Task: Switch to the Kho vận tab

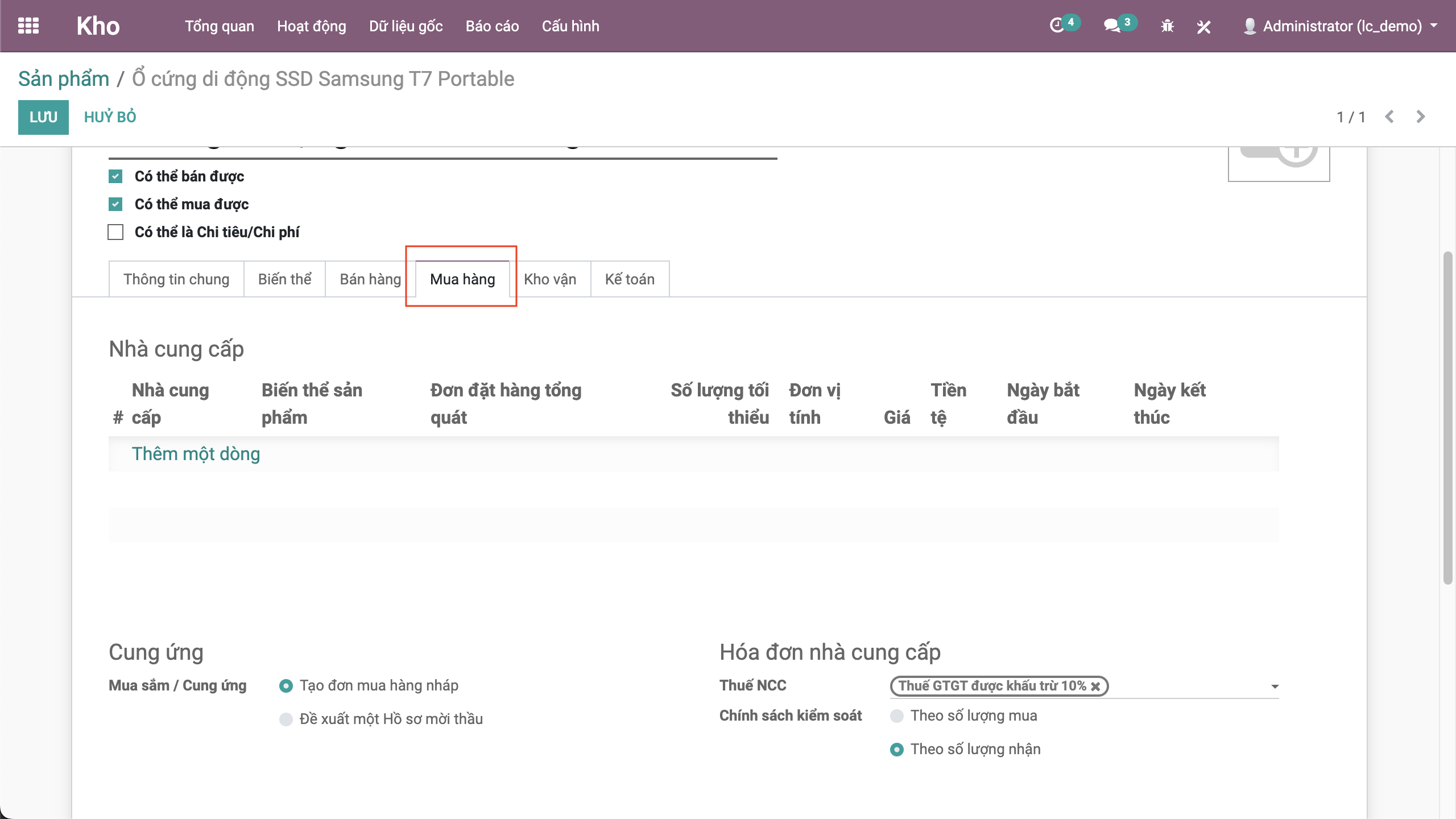Action: [549, 279]
